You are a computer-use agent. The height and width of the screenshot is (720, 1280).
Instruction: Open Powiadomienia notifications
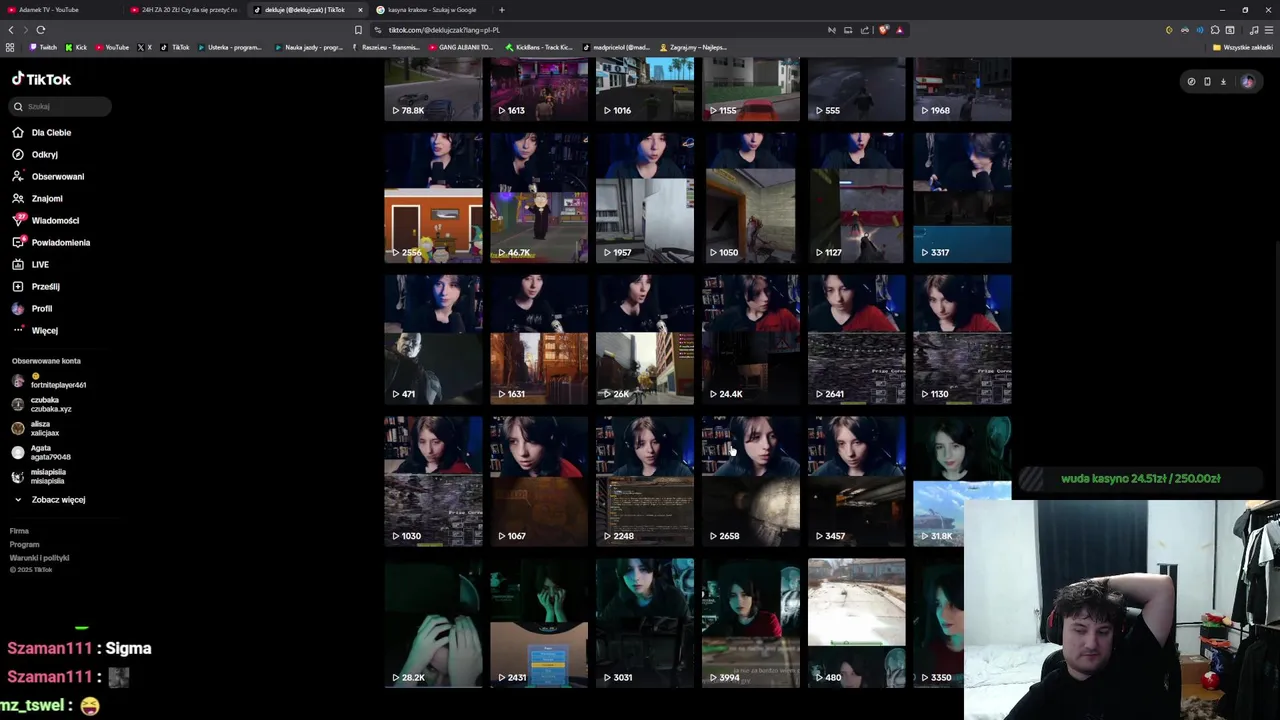(x=51, y=242)
